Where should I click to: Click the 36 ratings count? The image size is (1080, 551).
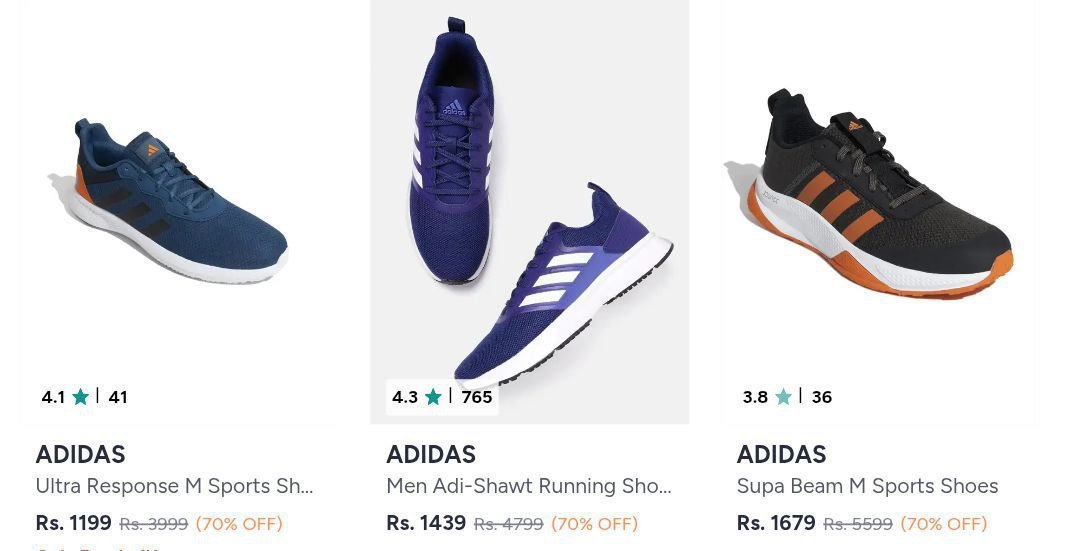(822, 397)
